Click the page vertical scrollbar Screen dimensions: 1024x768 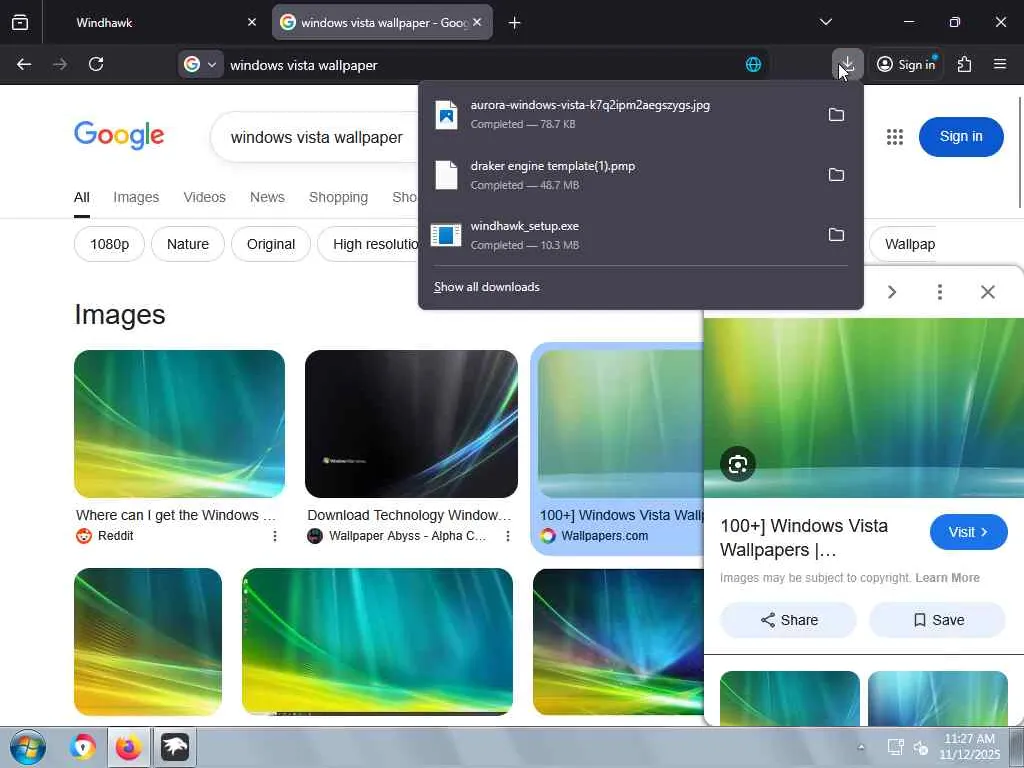pyautogui.click(x=1020, y=153)
